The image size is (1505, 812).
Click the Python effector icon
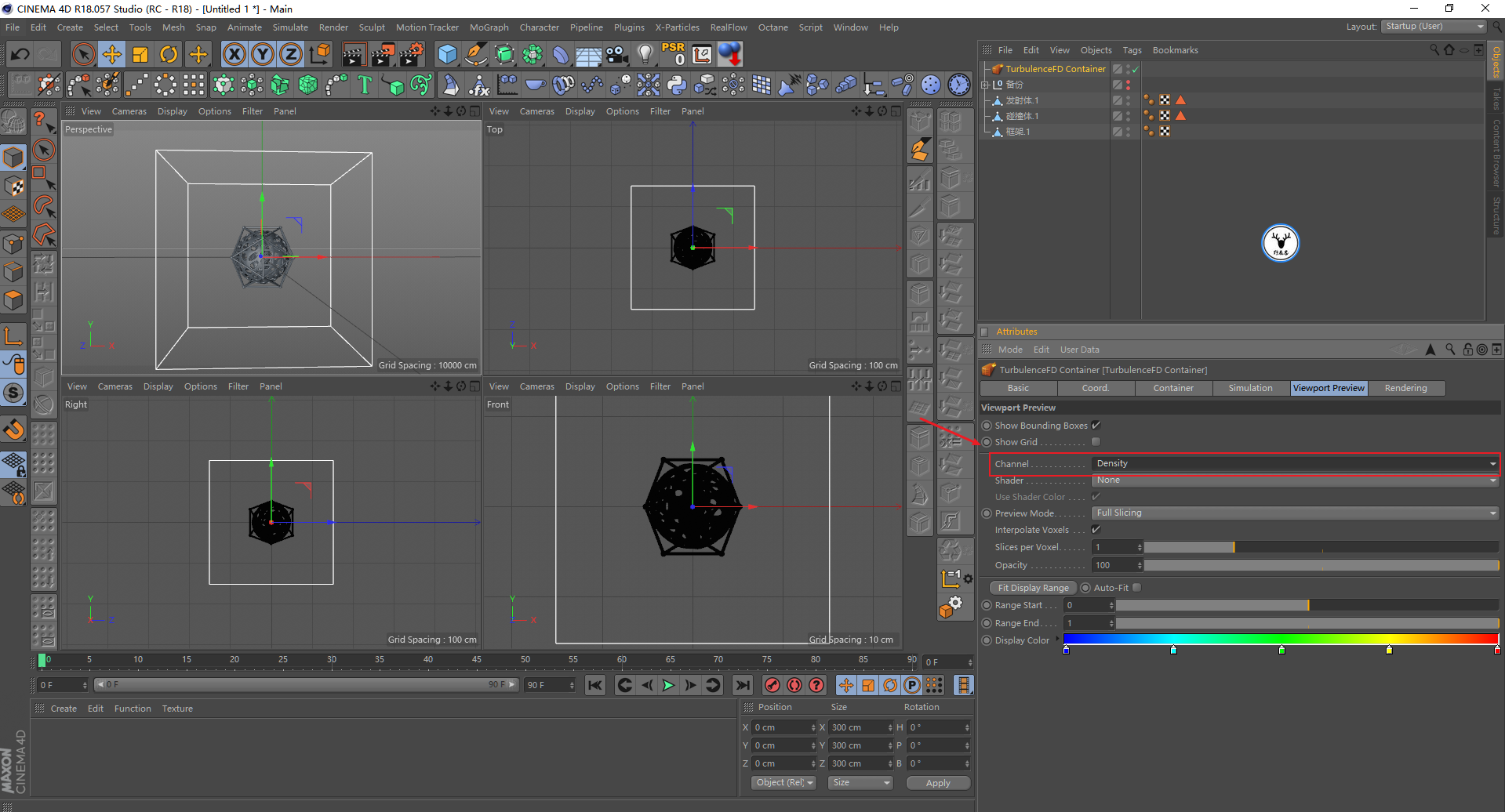point(677,85)
